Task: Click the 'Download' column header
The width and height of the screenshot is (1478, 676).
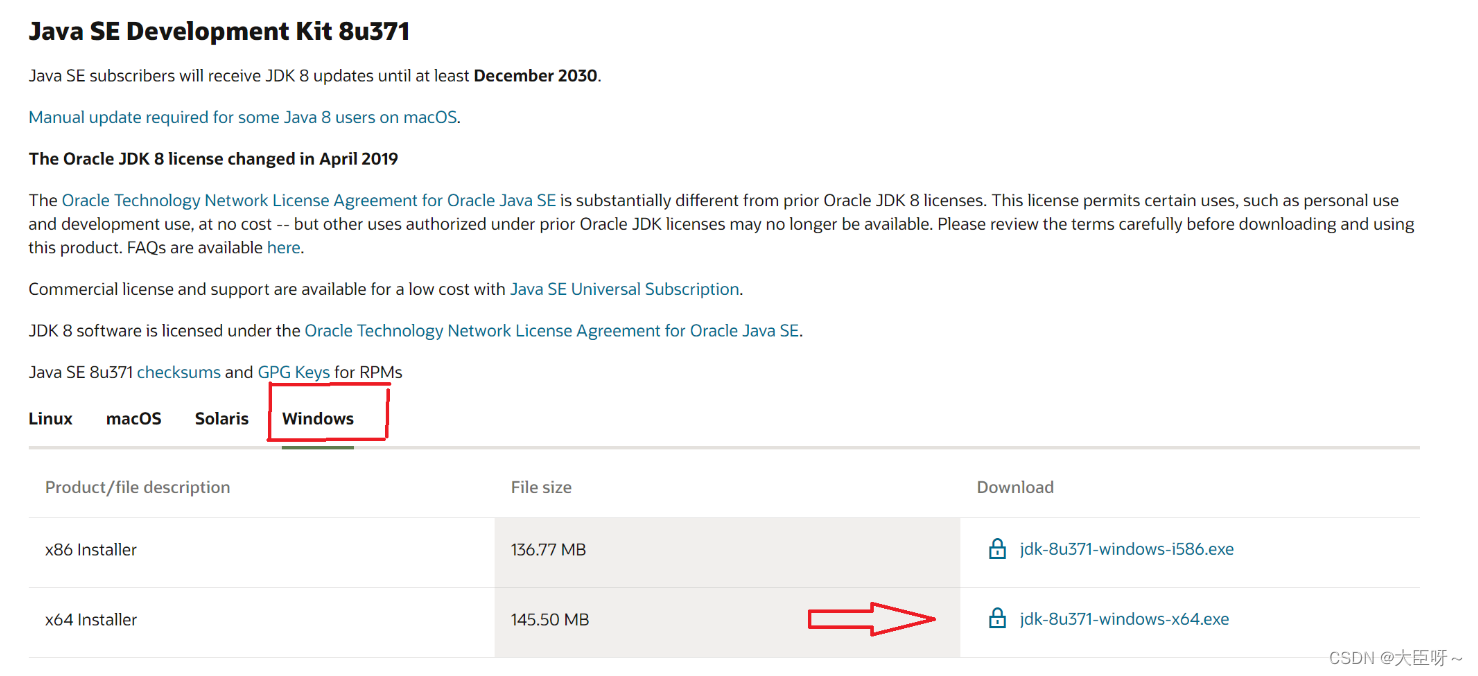Action: [1015, 487]
